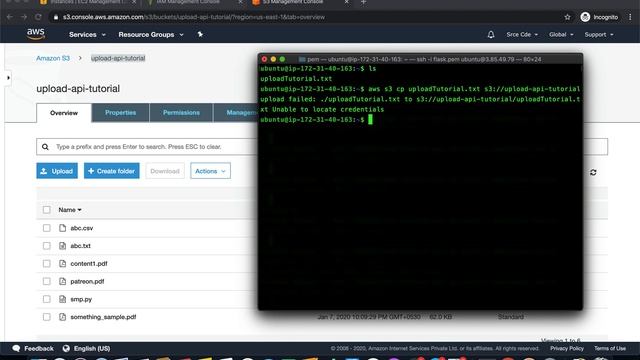The height and width of the screenshot is (360, 640).
Task: Click the patreon.pdf file icon
Action: 62,281
